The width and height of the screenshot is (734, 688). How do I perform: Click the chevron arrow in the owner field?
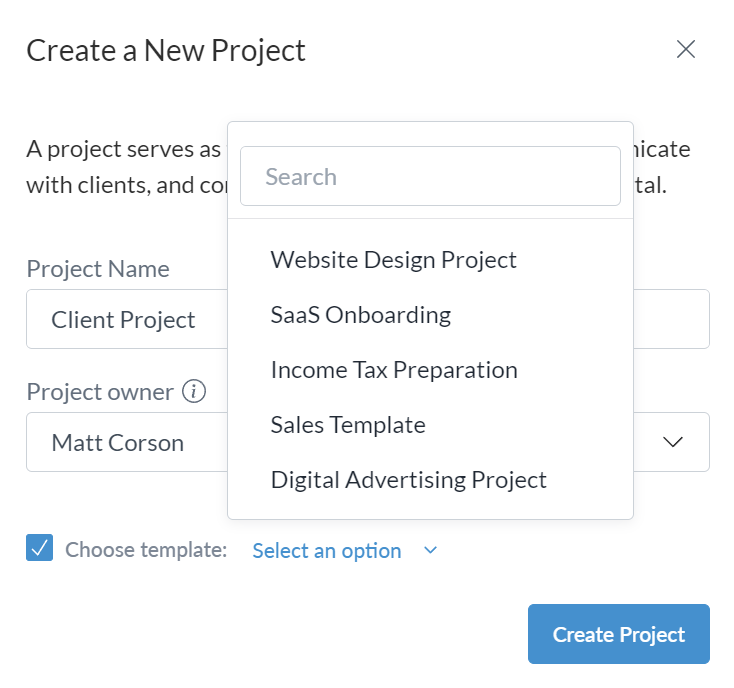(673, 442)
